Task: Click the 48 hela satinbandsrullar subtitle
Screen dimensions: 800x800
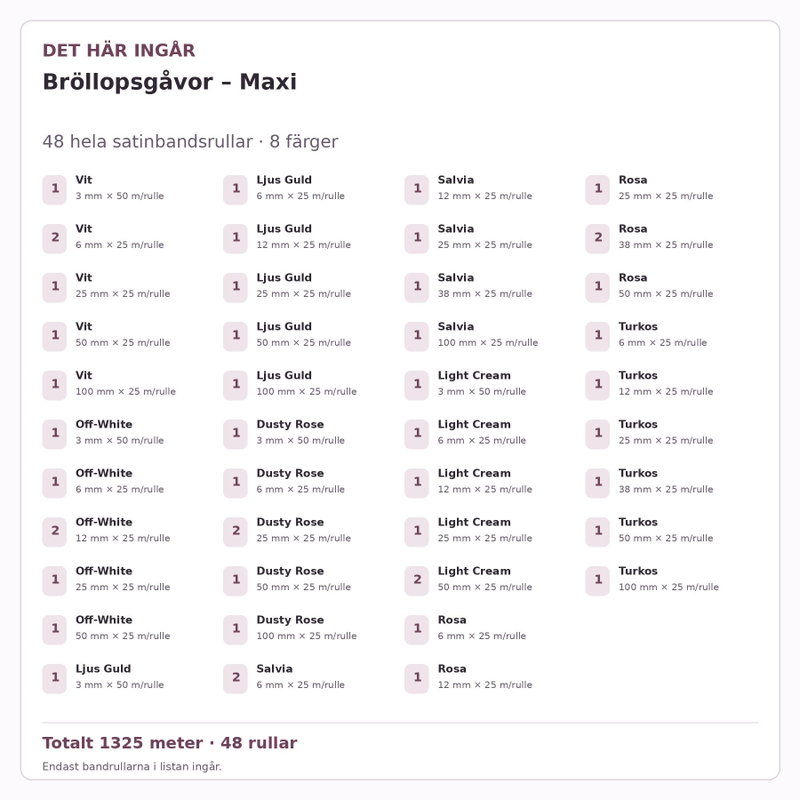Action: pos(190,141)
